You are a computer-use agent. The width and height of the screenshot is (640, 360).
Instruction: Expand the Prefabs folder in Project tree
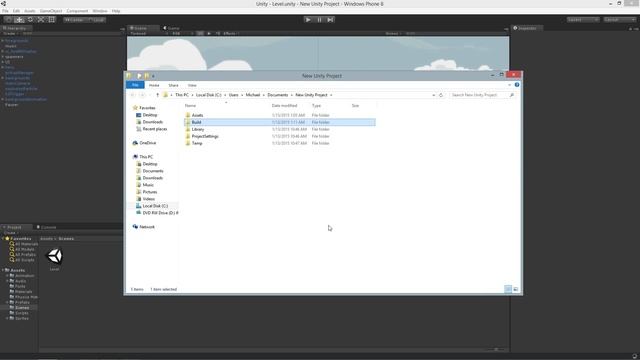[x=7, y=302]
